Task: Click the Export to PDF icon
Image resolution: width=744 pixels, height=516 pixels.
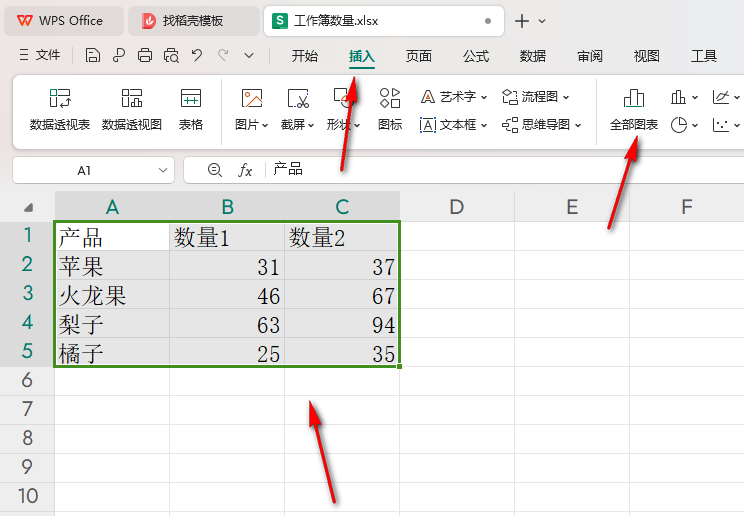Action: click(119, 56)
